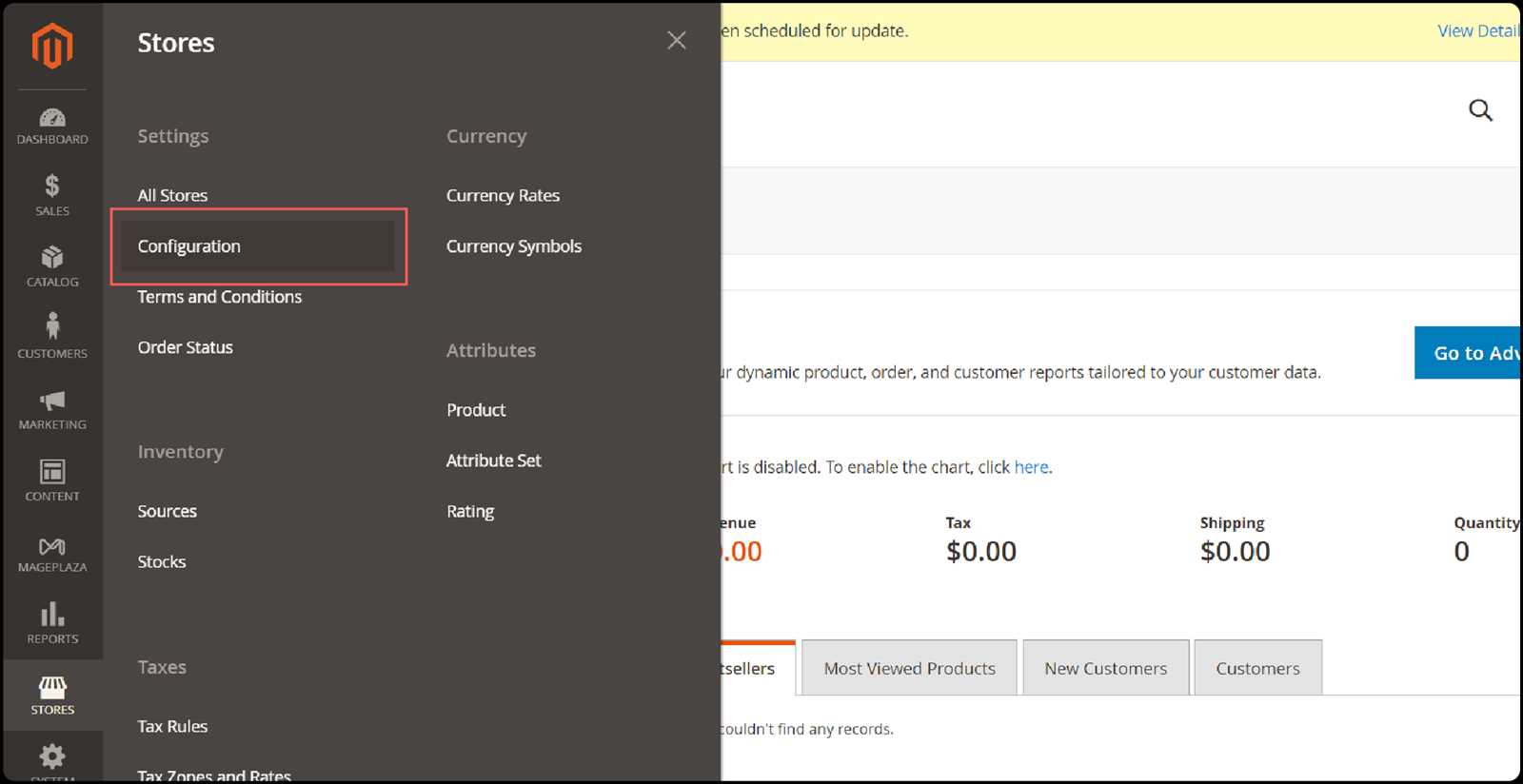Click the Go to Advanced Reporting button
This screenshot has height=784, width=1523.
(1467, 353)
